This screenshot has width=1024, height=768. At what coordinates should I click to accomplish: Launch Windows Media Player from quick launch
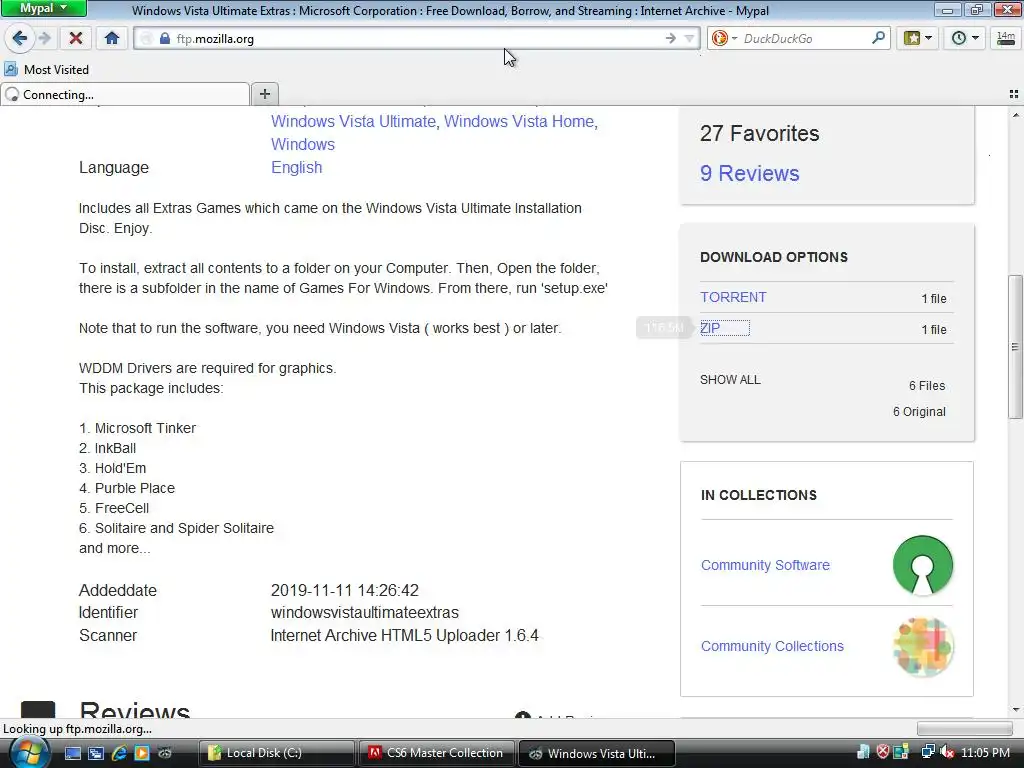142,753
